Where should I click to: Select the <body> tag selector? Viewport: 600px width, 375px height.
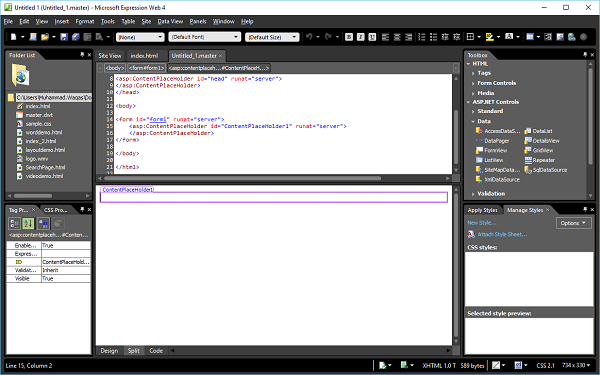pyautogui.click(x=115, y=68)
